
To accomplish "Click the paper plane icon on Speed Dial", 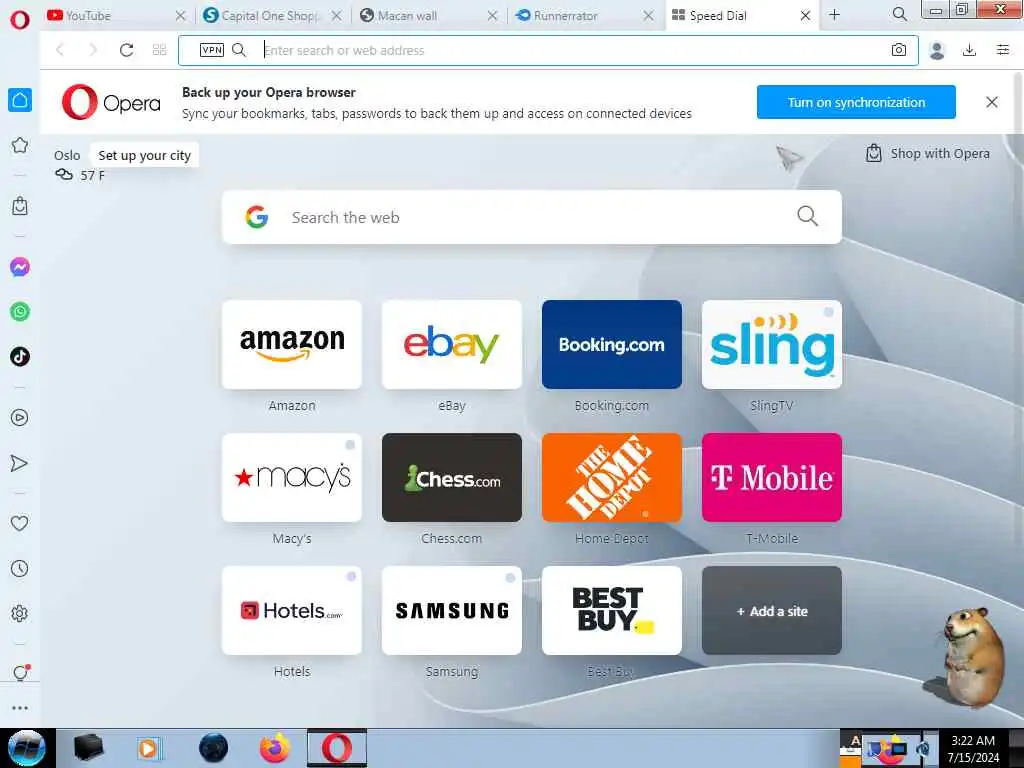I will [789, 157].
